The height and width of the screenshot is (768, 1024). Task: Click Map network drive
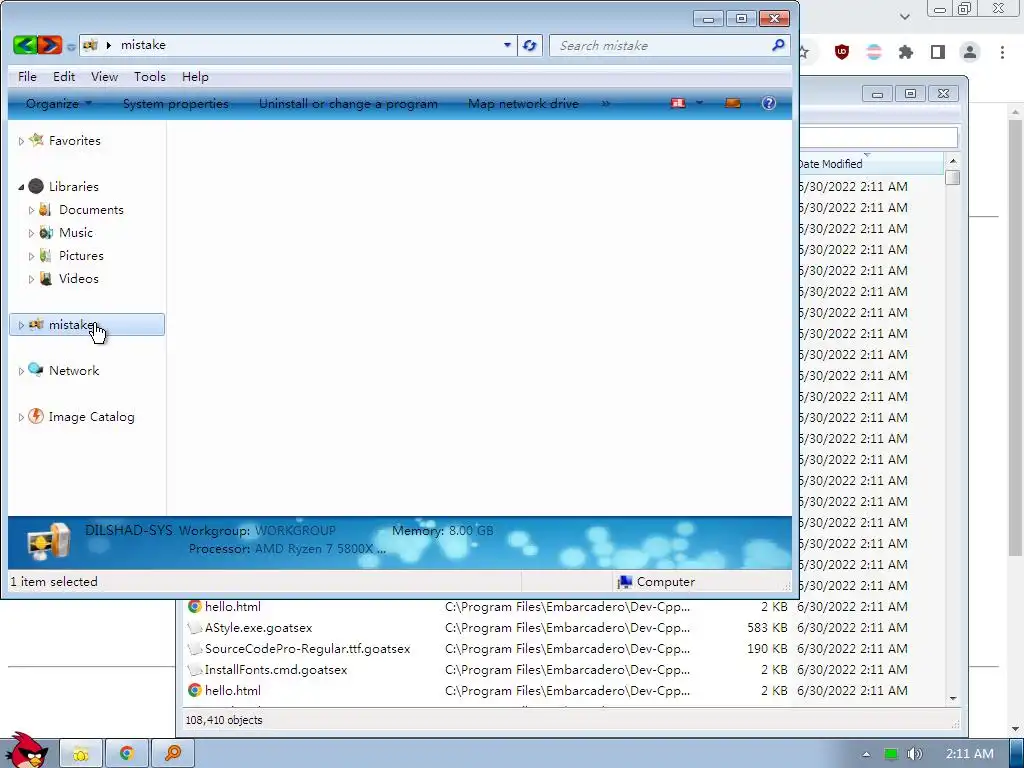click(x=523, y=103)
